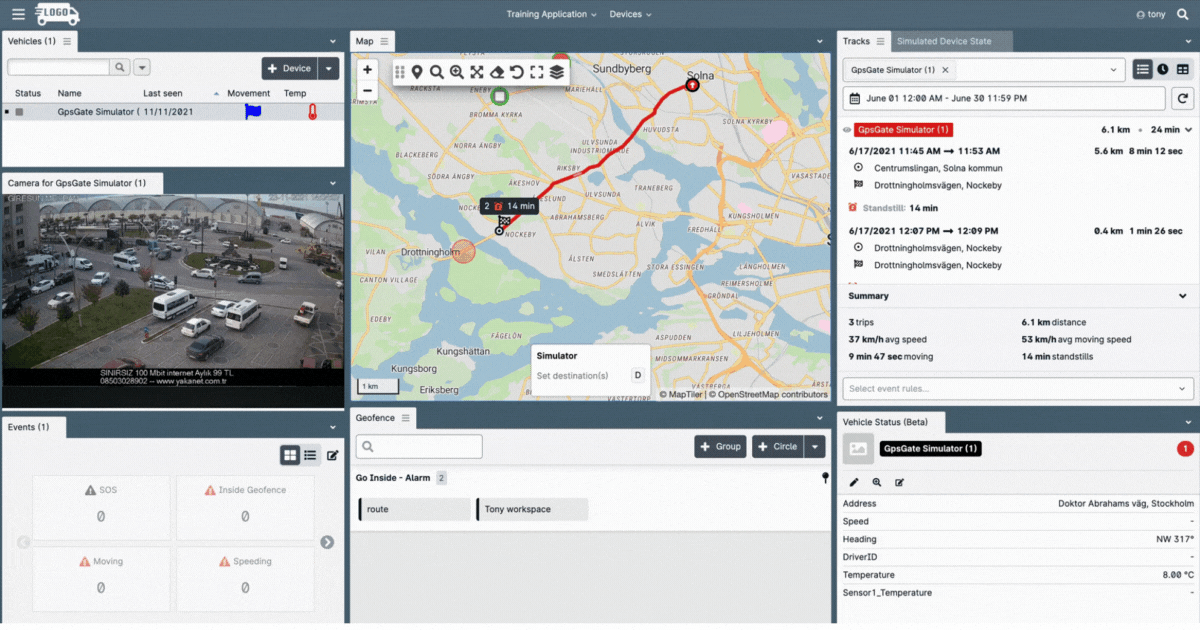Viewport: 1200px width, 630px height.
Task: Click the location pin tool on map
Action: pyautogui.click(x=417, y=72)
